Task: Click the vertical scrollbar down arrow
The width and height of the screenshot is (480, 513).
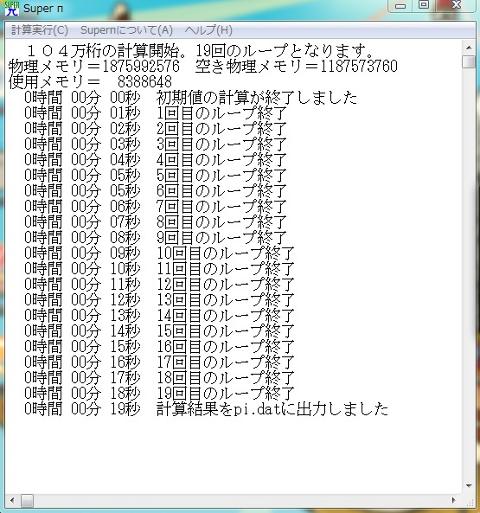Action: (x=469, y=485)
